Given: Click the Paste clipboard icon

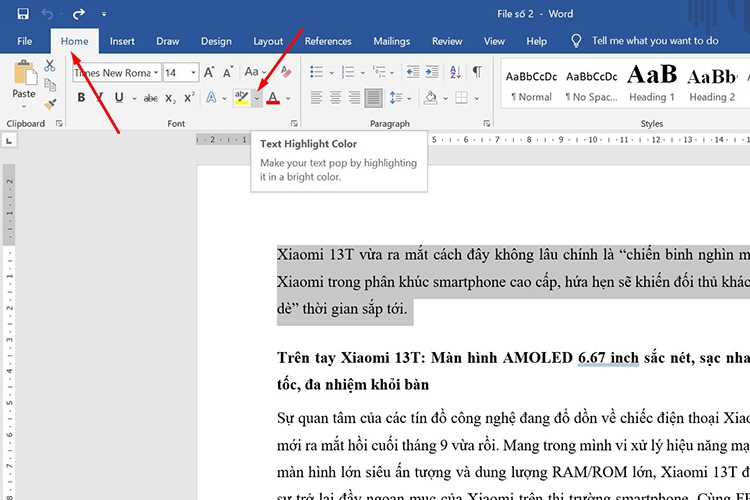Looking at the screenshot, I should [x=24, y=73].
